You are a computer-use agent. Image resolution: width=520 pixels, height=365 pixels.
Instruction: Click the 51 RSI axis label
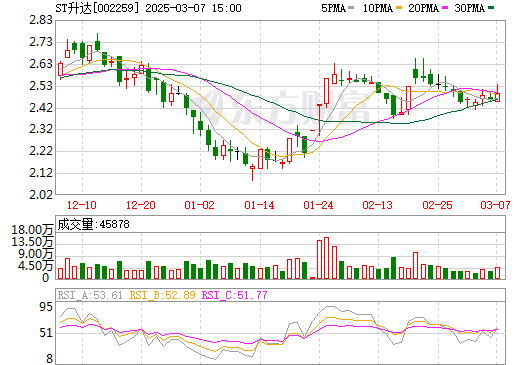[x=46, y=333]
